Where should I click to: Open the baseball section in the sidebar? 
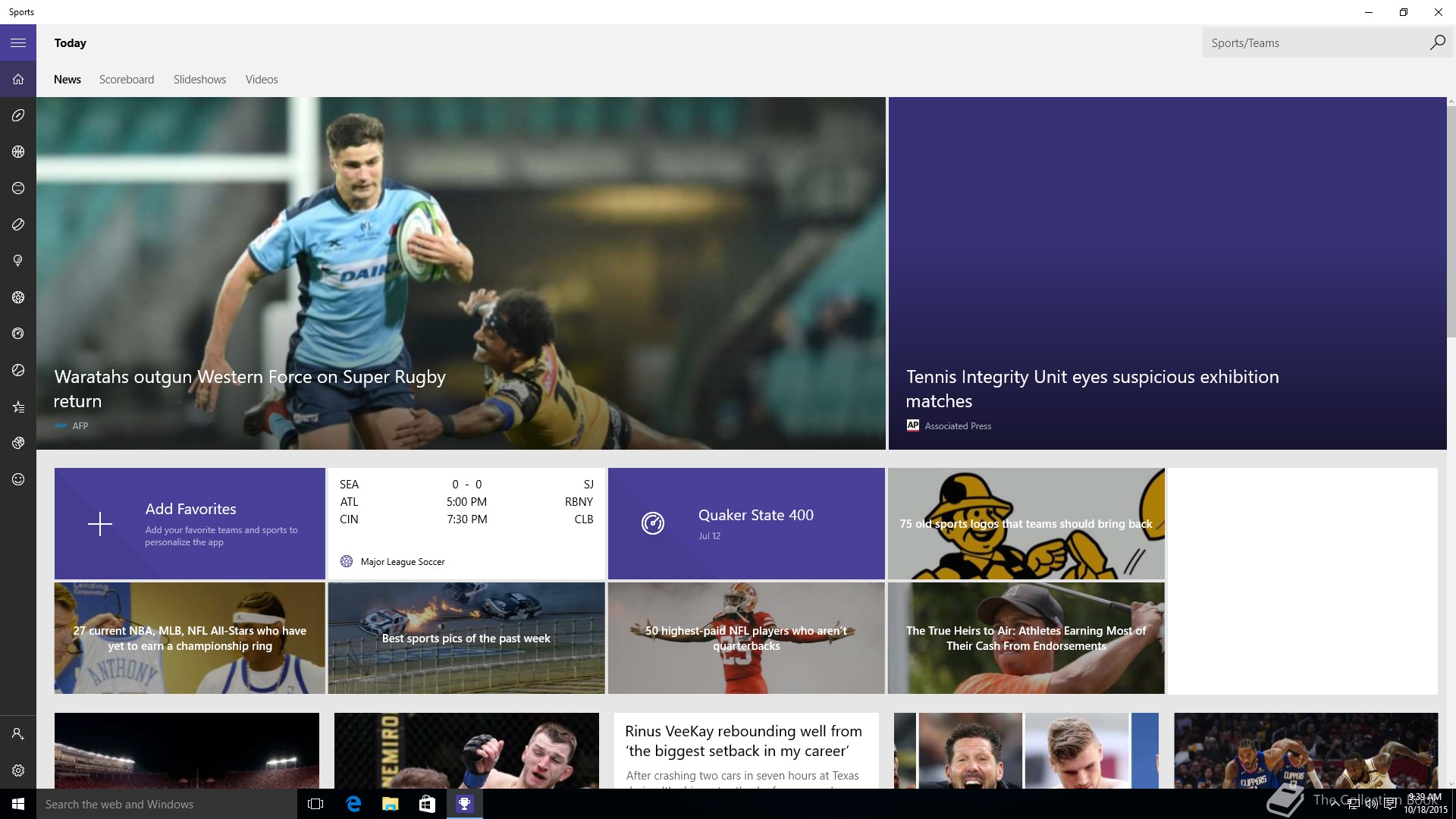coord(18,188)
